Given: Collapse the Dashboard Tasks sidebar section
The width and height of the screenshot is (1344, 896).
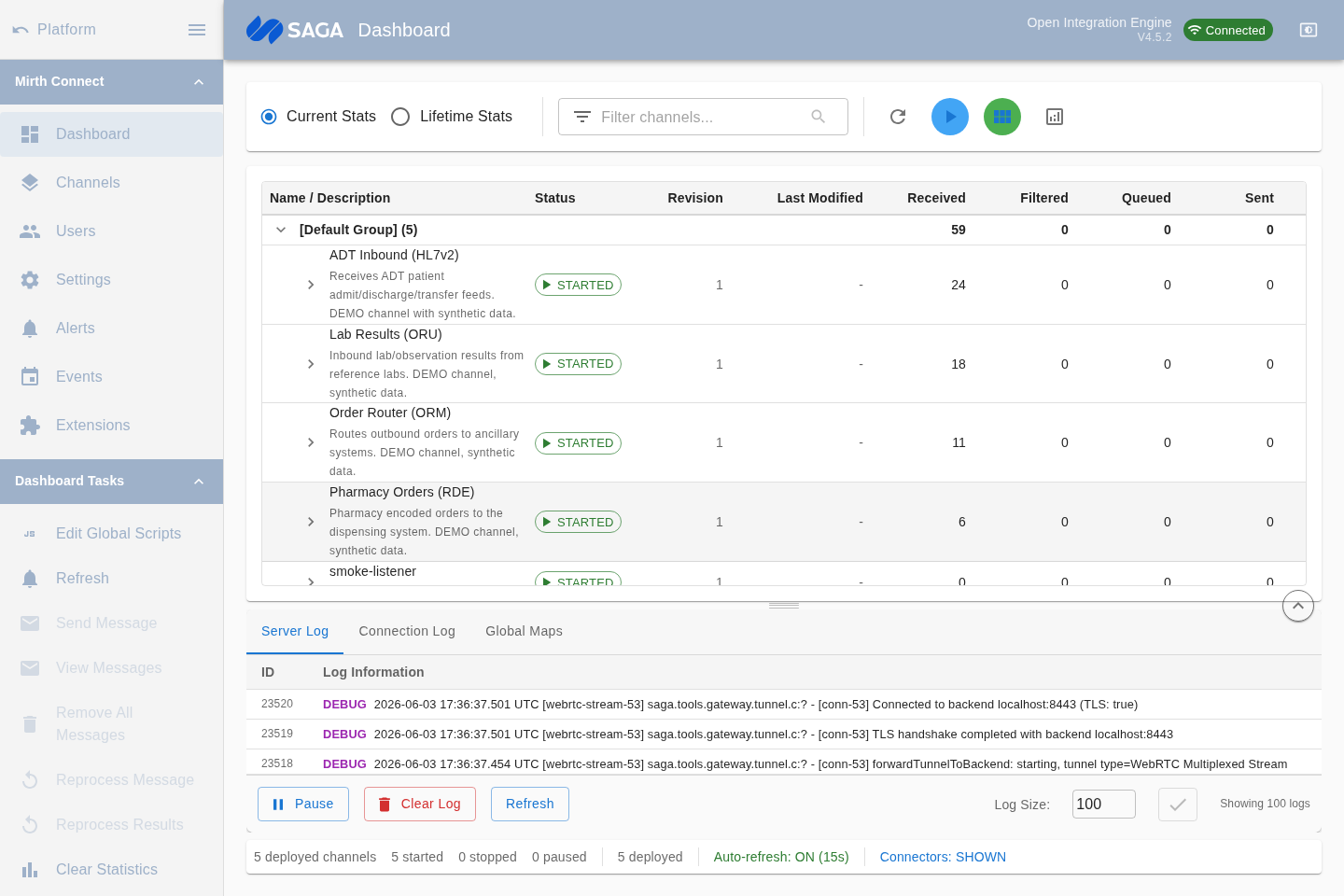Looking at the screenshot, I should click(199, 482).
